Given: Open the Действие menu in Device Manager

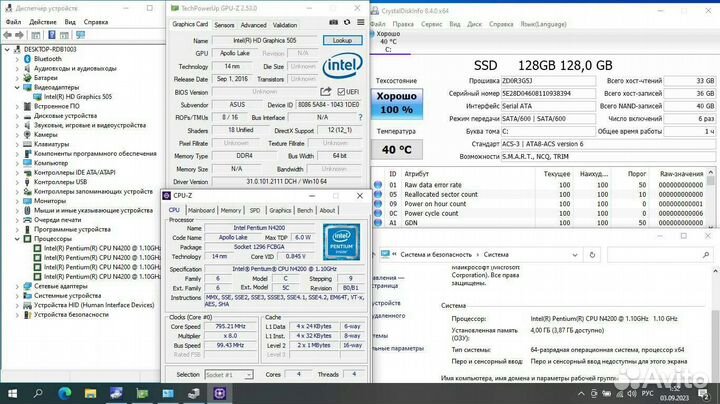Looking at the screenshot, I should 43,22.
